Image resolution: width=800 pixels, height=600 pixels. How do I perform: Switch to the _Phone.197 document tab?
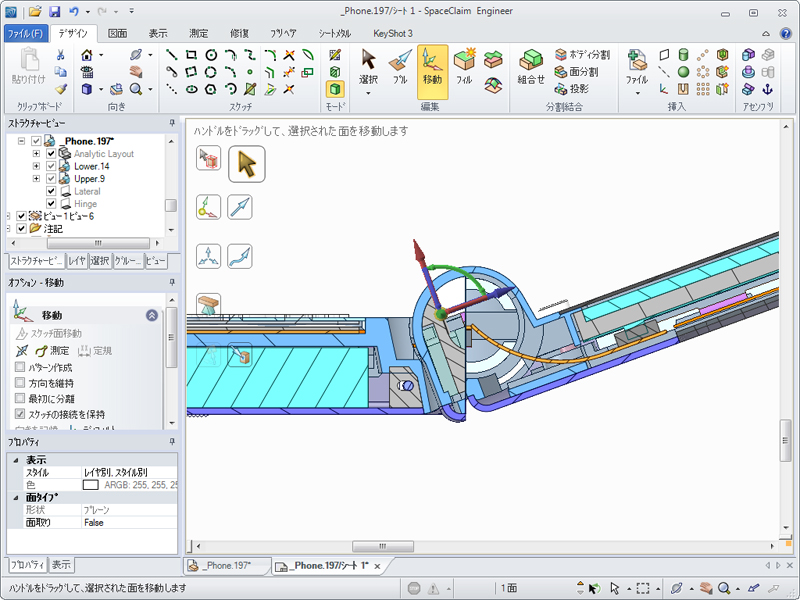pos(227,566)
